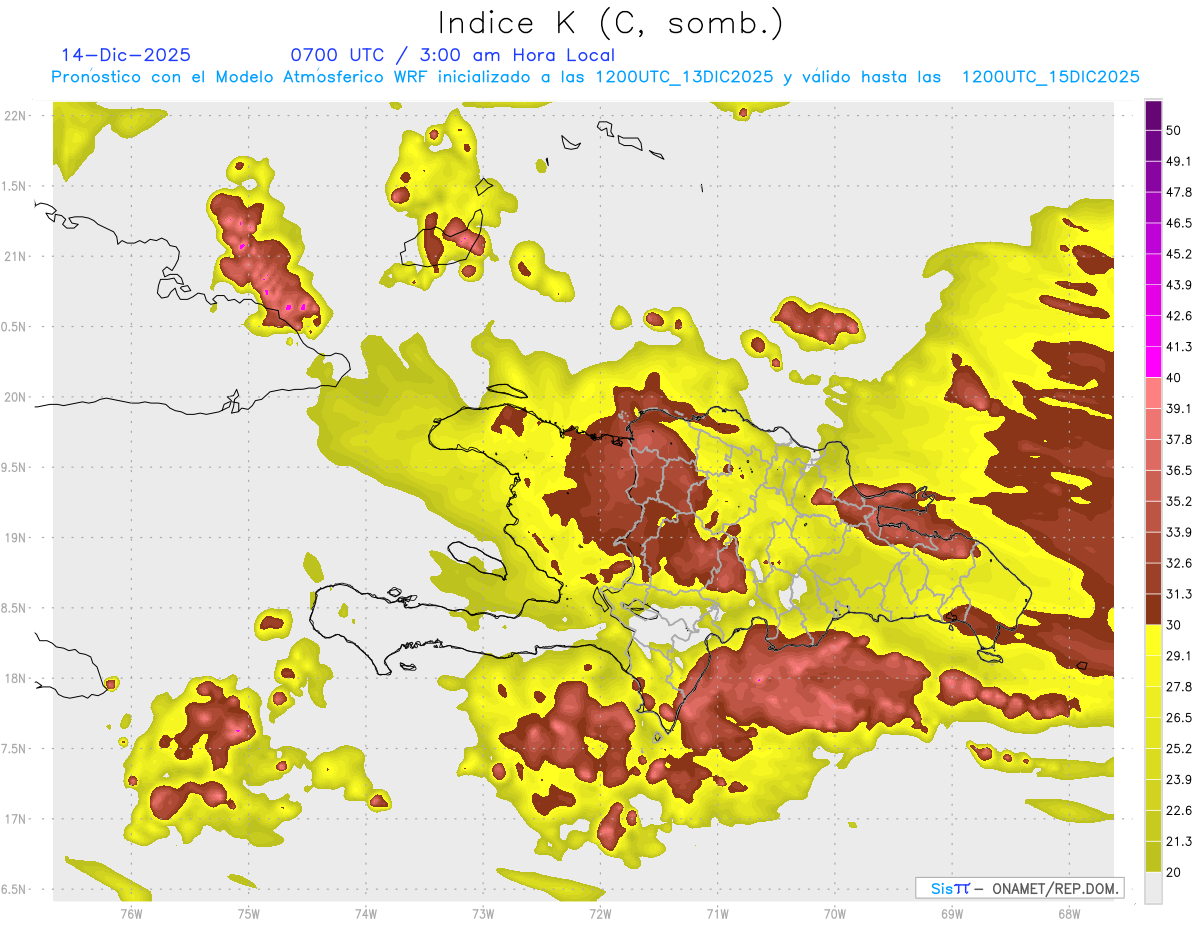Click the colorbar value '23.9'
This screenshot has height=927, width=1200.
pos(1179,779)
